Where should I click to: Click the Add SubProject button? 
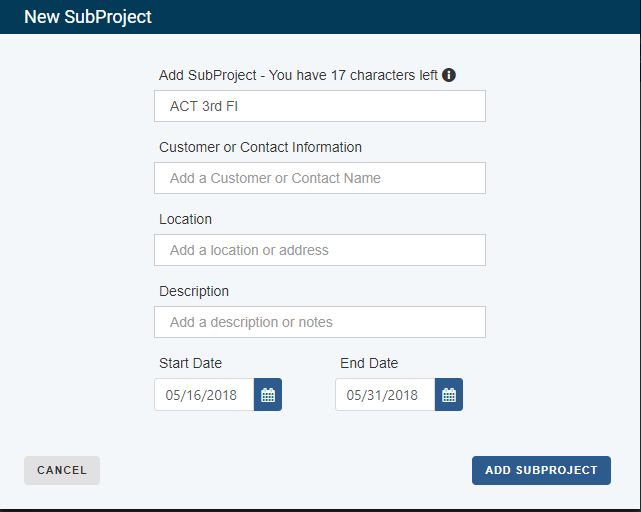coord(541,470)
